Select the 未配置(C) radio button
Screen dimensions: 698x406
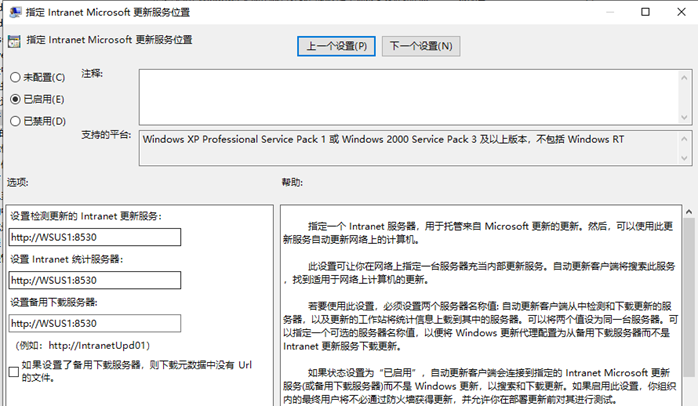15,77
